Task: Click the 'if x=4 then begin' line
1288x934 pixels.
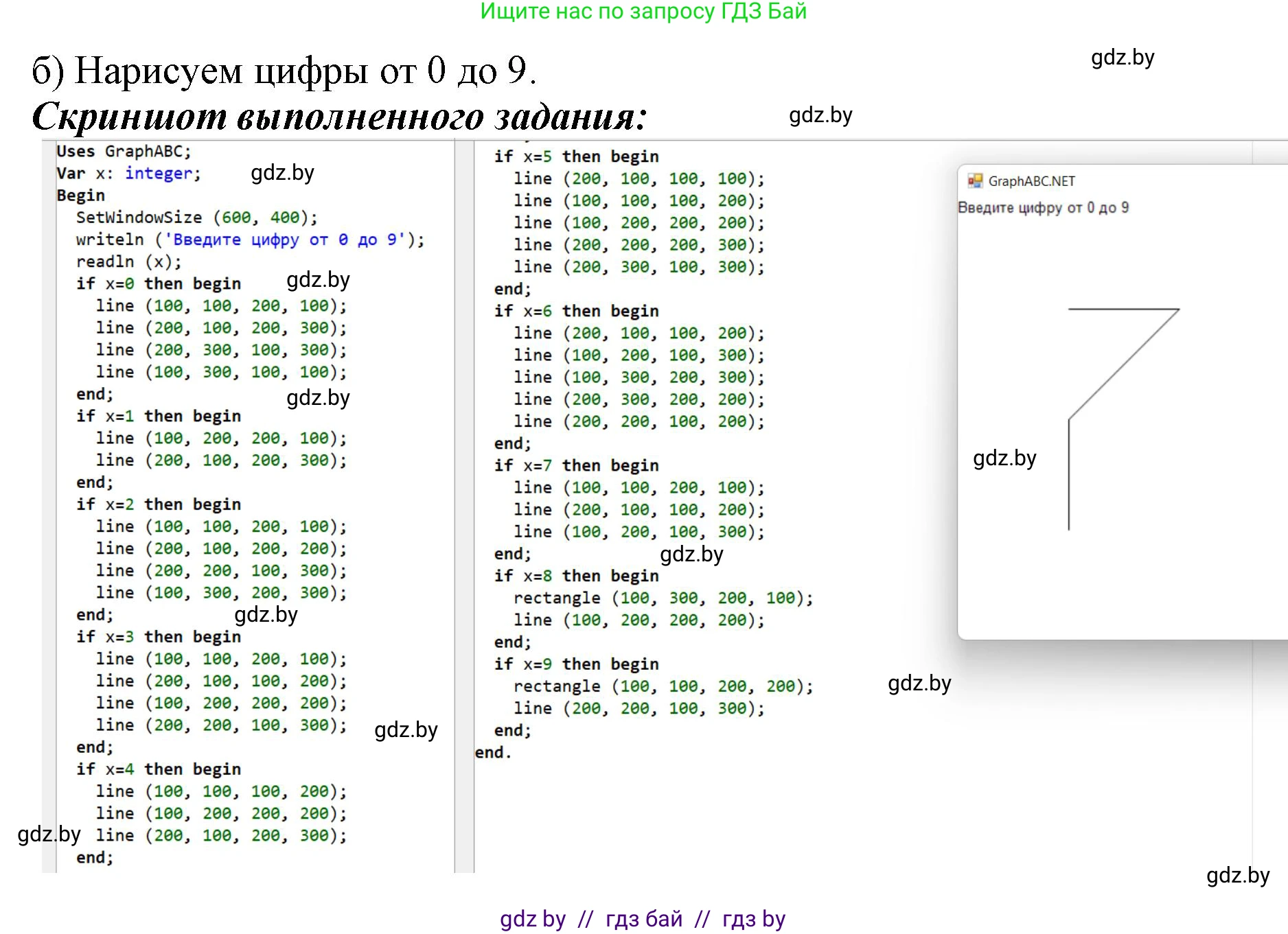Action: [x=158, y=769]
